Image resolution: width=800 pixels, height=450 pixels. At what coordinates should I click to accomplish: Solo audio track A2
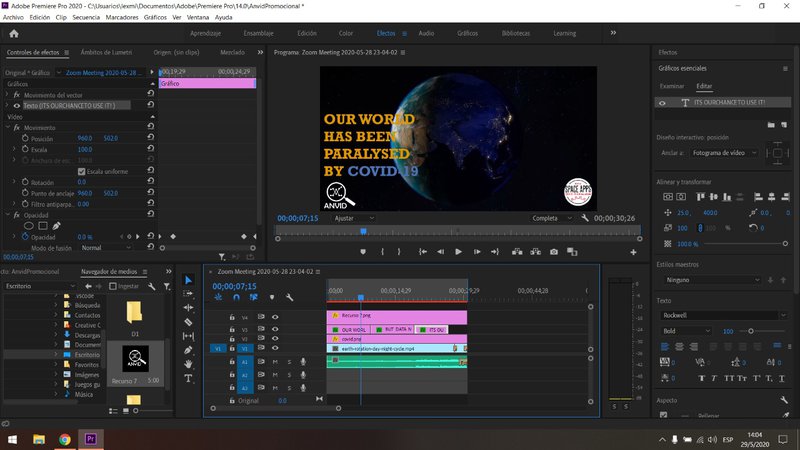tap(289, 375)
